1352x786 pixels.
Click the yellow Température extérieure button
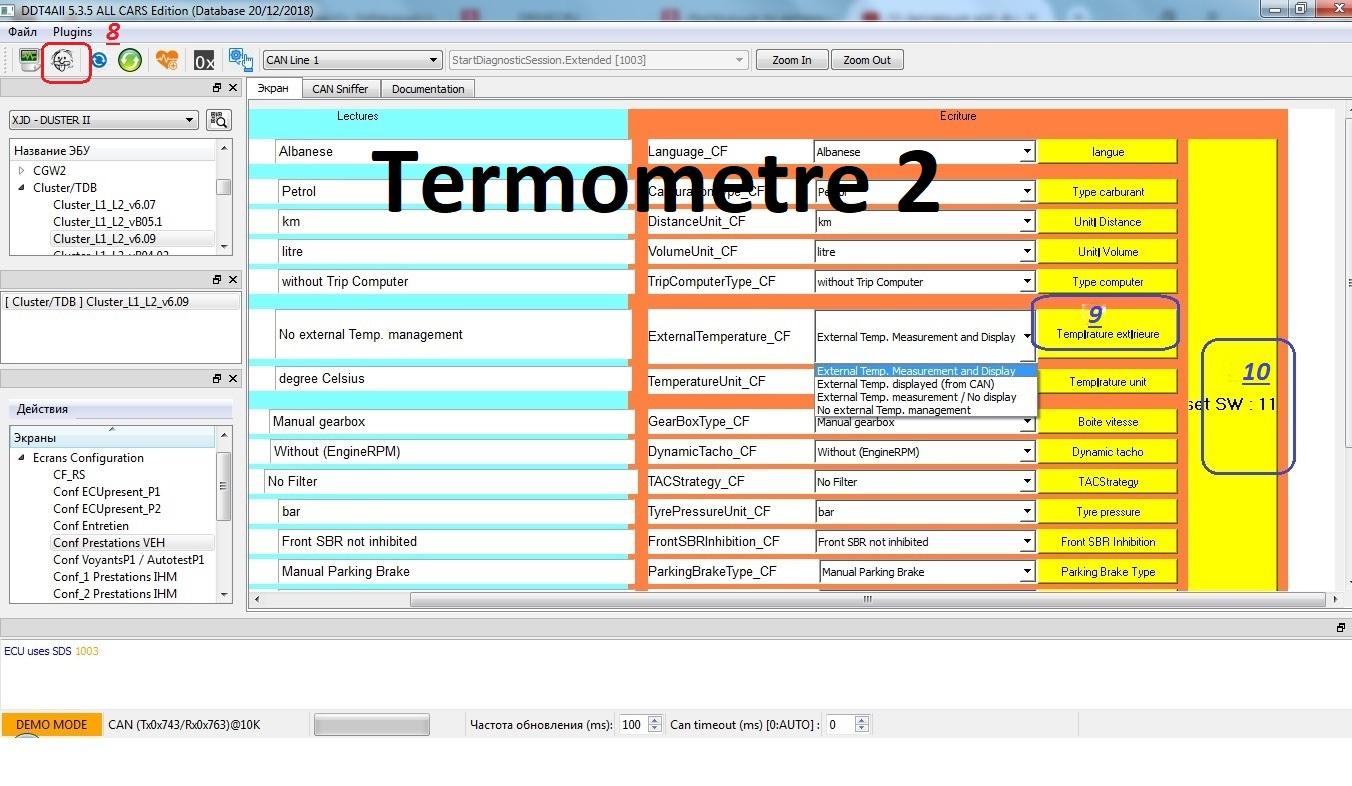pyautogui.click(x=1107, y=334)
